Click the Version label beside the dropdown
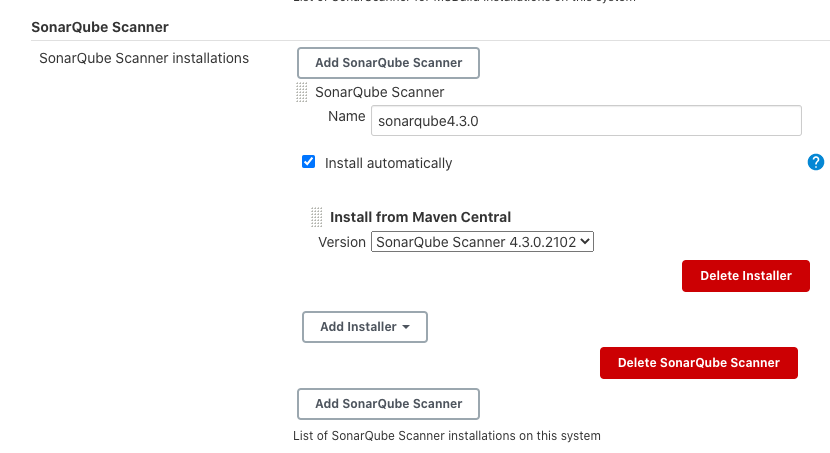 342,242
